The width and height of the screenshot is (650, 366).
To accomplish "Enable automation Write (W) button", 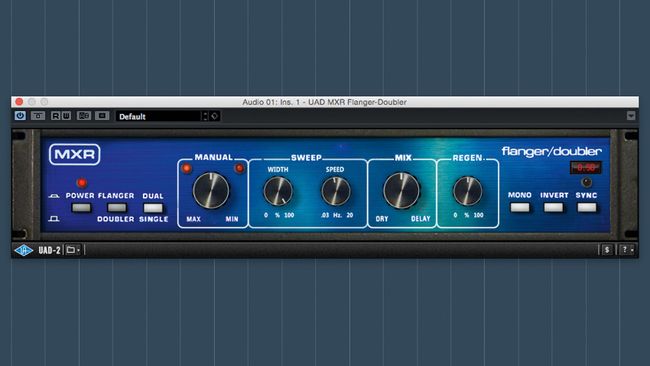I will [x=66, y=116].
